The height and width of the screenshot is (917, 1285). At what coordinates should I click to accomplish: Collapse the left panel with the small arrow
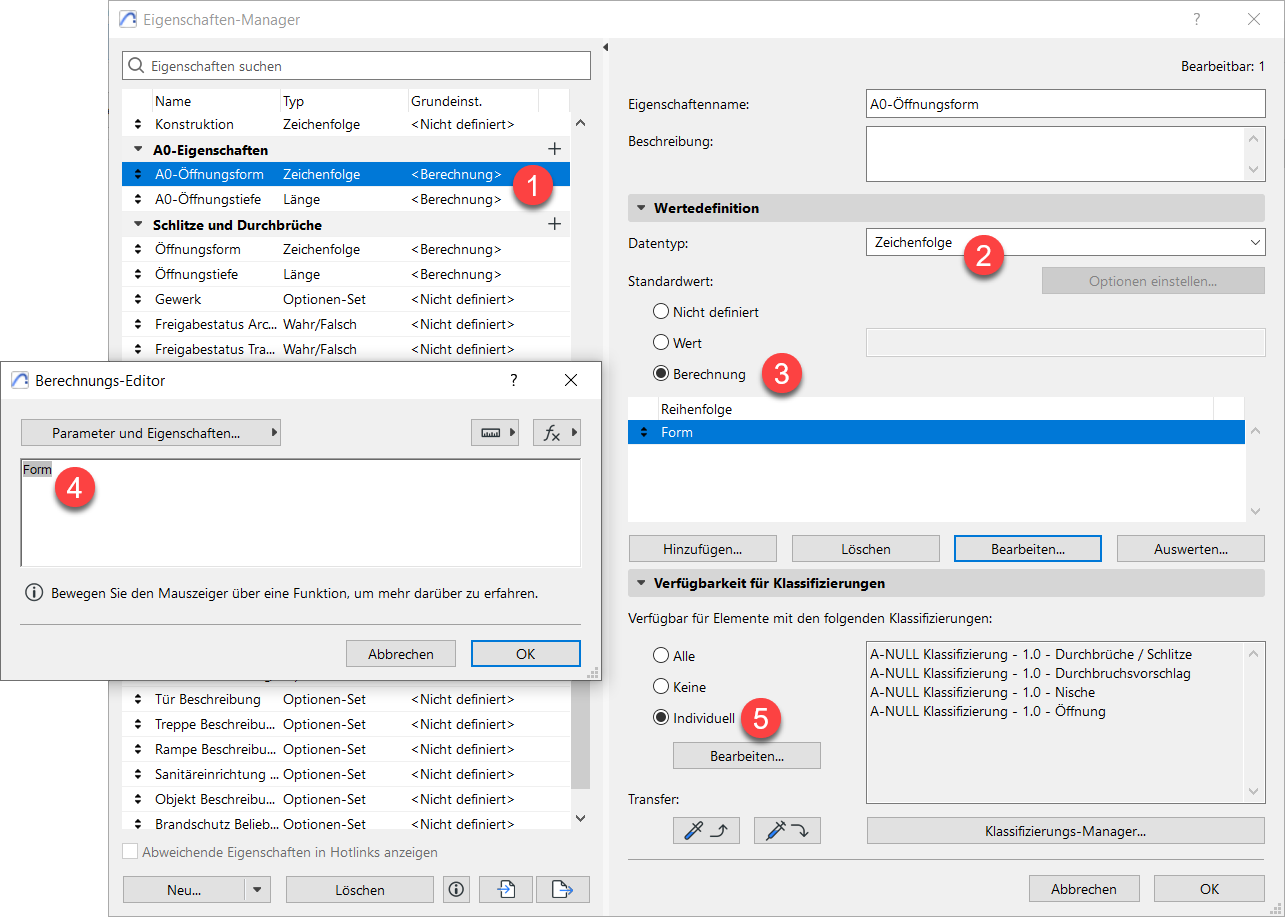point(604,47)
